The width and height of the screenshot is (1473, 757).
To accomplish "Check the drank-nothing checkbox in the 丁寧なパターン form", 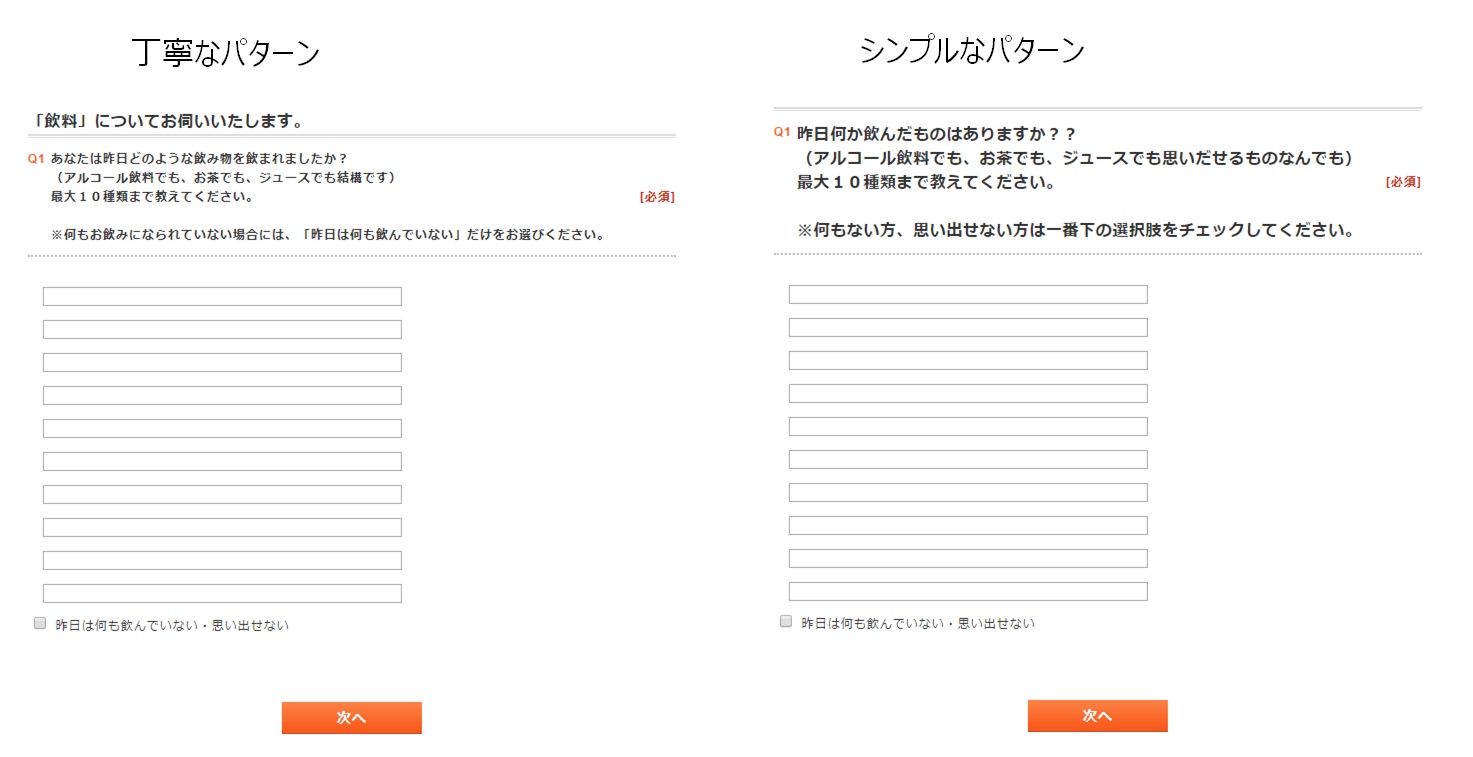I will point(40,623).
